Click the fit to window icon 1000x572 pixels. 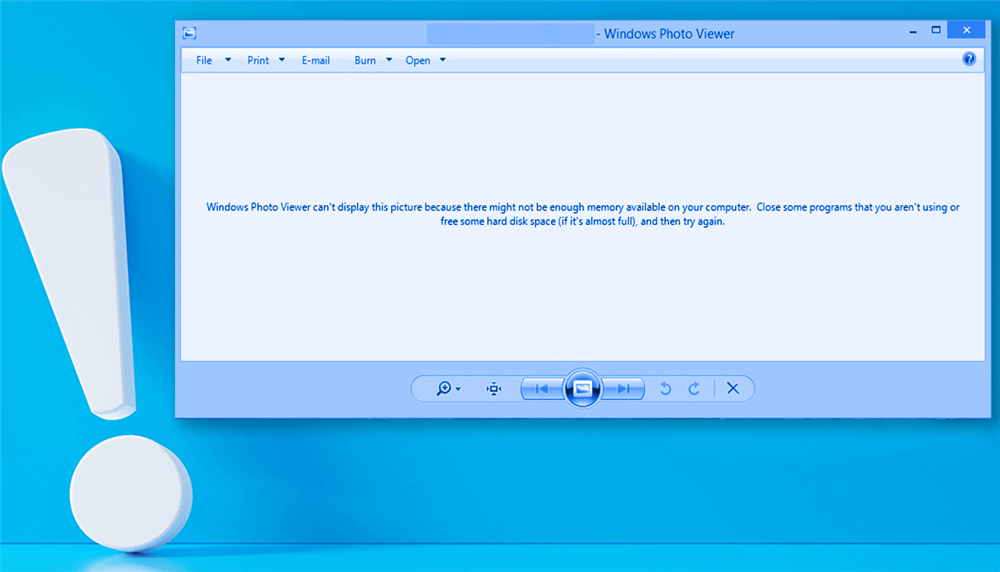point(494,389)
